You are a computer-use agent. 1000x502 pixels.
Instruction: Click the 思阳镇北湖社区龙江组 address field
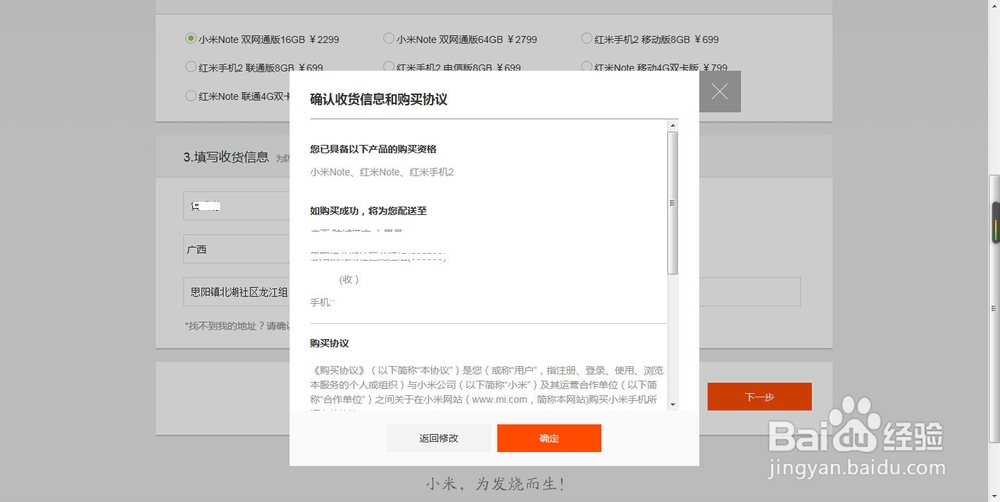pyautogui.click(x=237, y=292)
